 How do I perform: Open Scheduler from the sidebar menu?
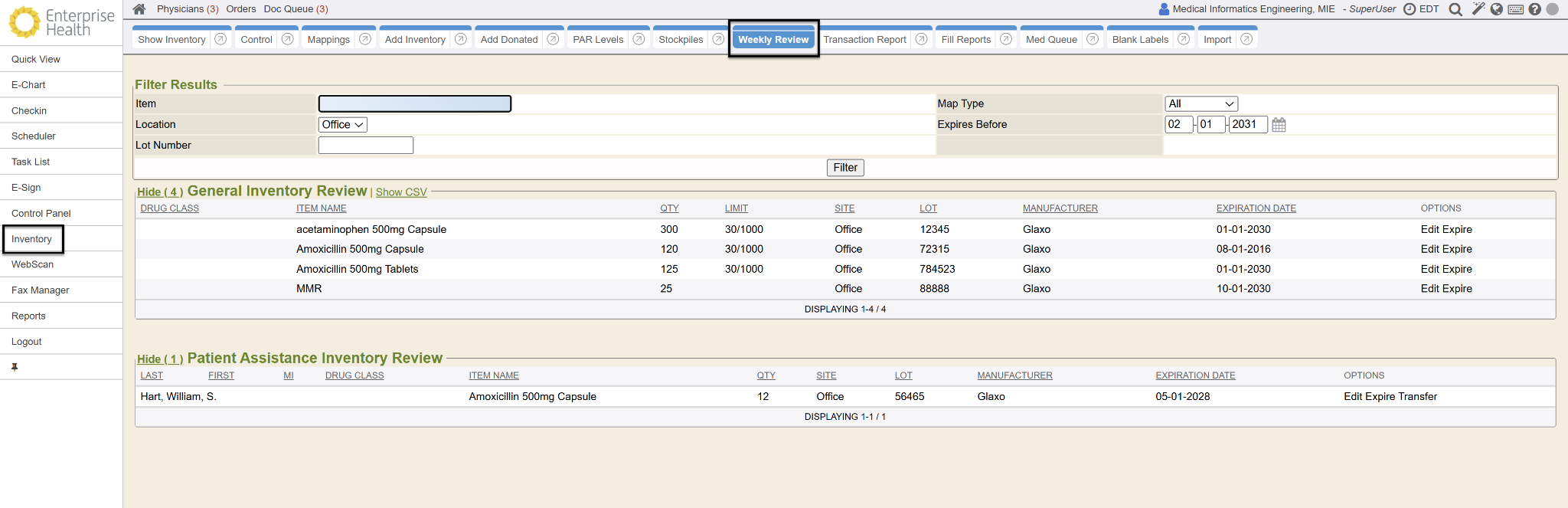click(34, 136)
